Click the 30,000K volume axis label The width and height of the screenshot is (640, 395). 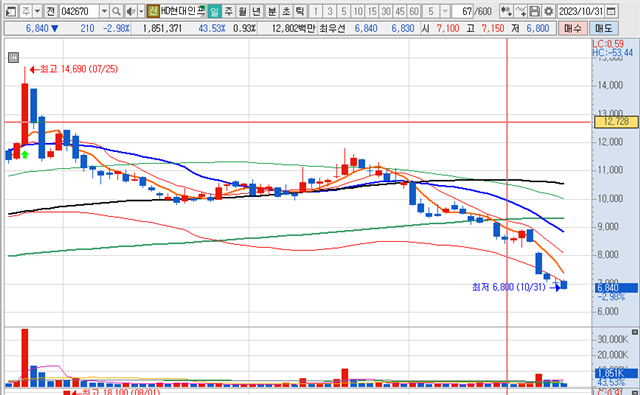point(613,340)
